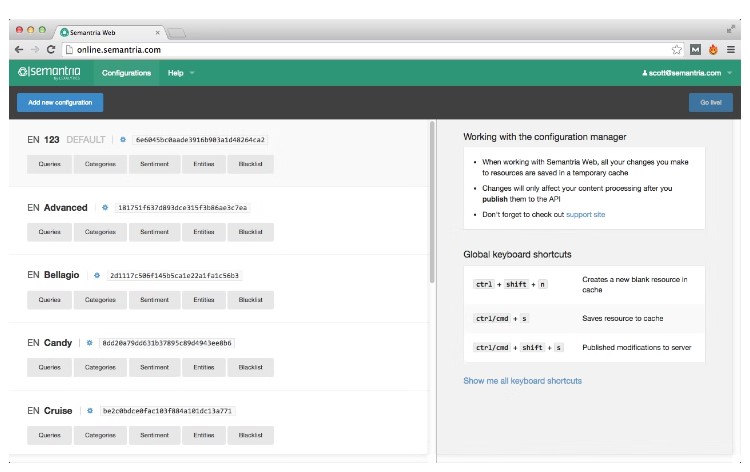Open Blacklist for Cruise configuration

point(251,435)
